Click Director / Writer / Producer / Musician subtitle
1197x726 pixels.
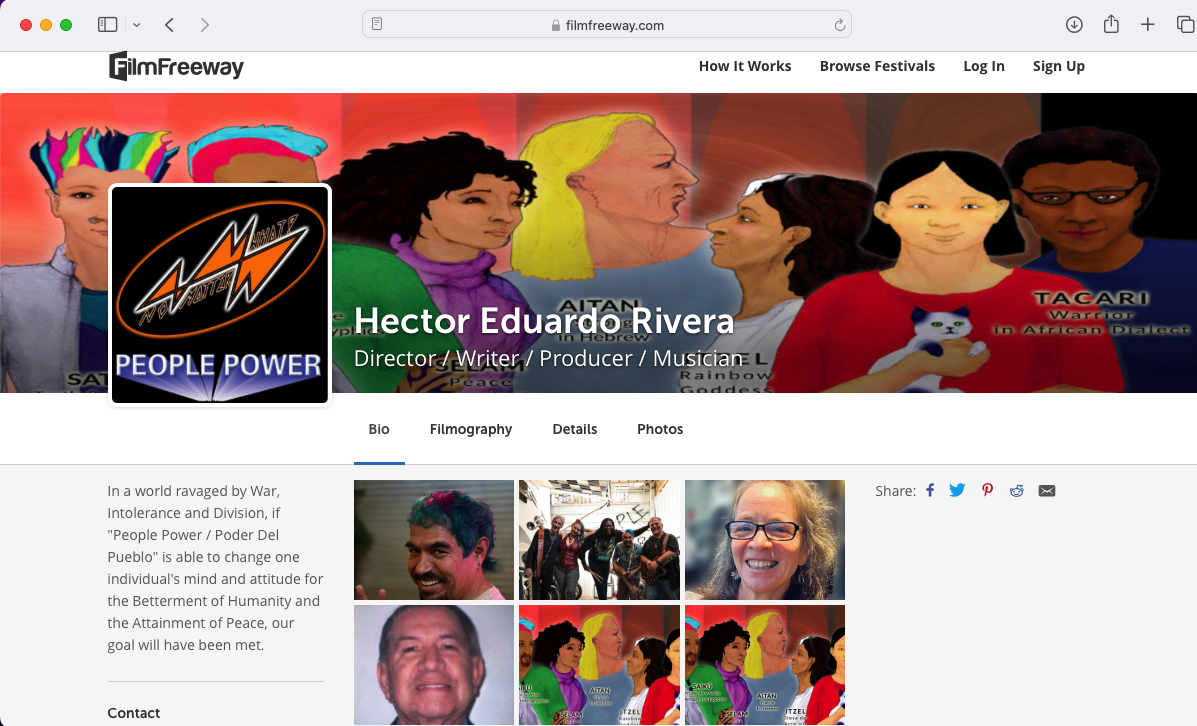pos(548,359)
